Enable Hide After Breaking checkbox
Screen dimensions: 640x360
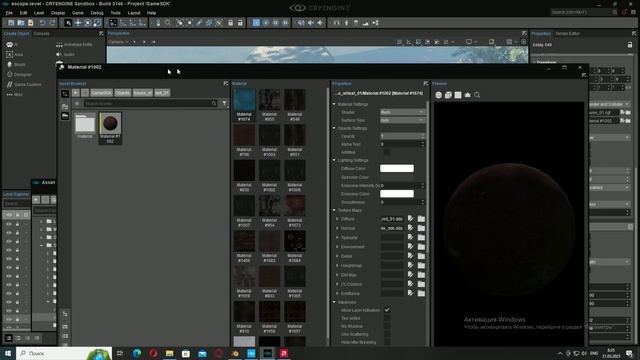[387, 342]
